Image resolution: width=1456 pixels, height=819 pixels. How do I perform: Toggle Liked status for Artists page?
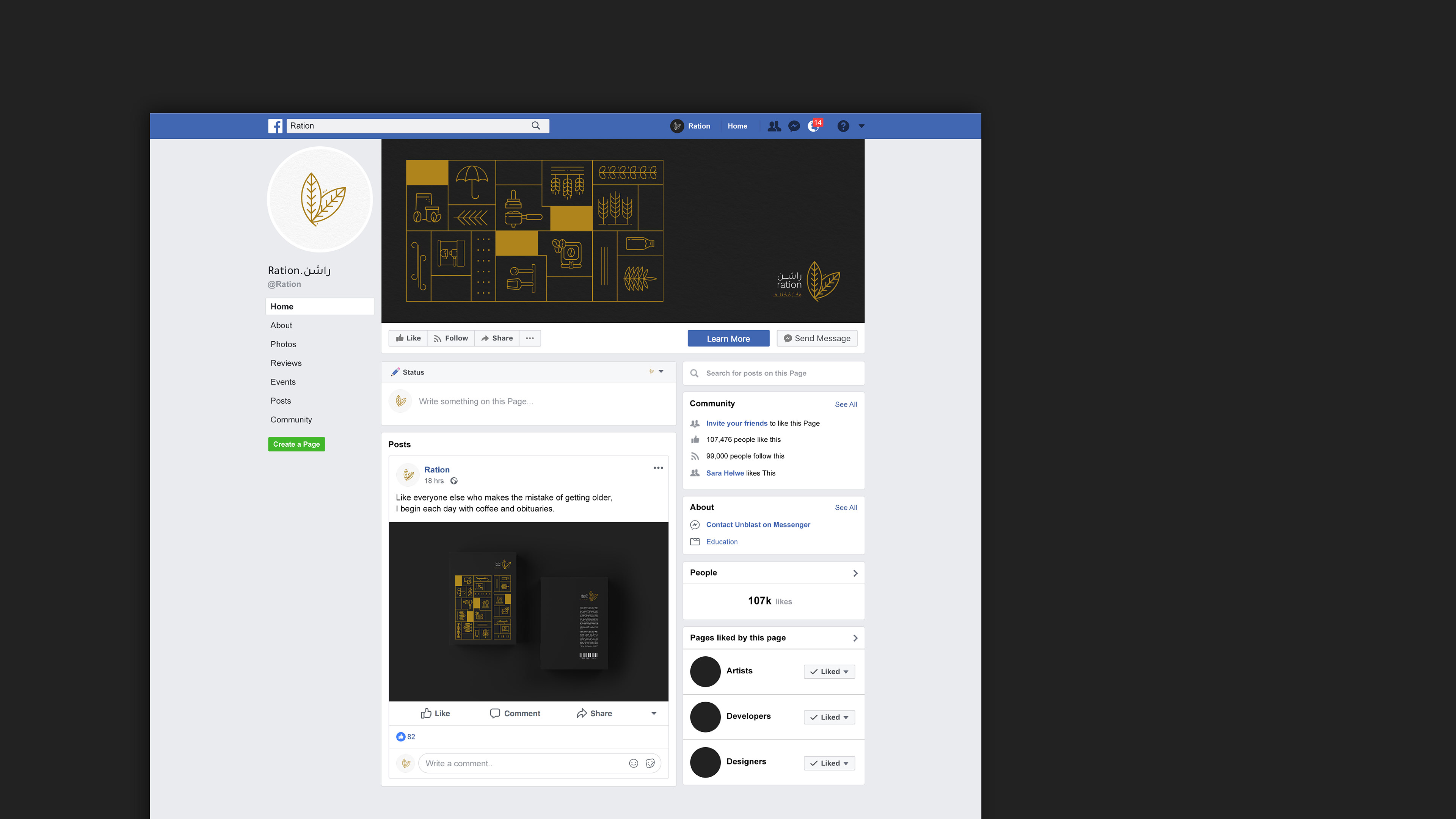coord(829,672)
